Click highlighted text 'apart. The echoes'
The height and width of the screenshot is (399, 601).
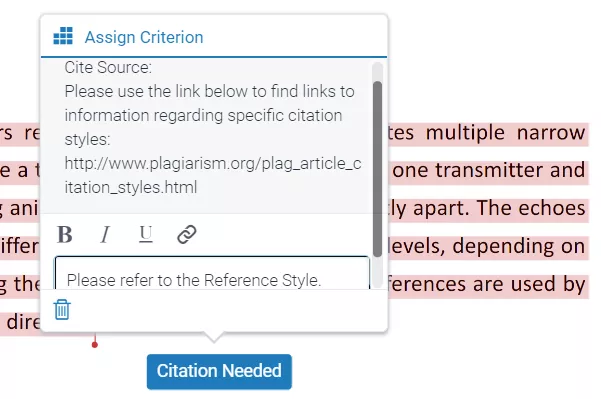(x=499, y=209)
